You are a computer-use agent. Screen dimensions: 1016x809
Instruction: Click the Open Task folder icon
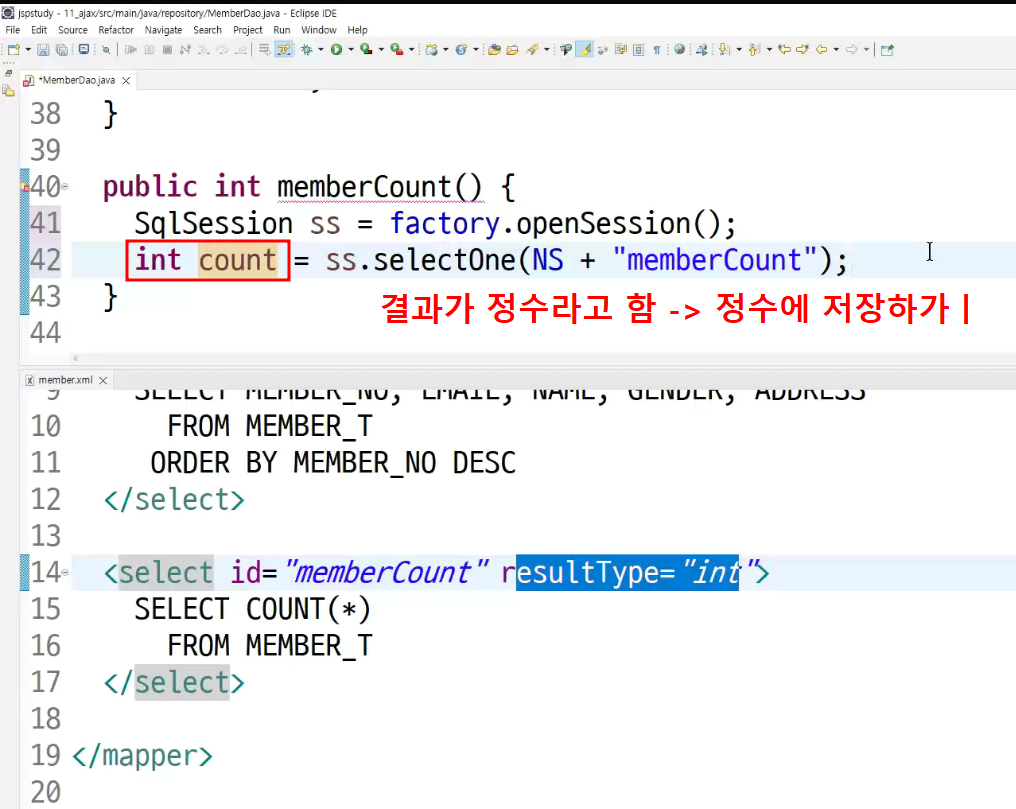tap(513, 49)
